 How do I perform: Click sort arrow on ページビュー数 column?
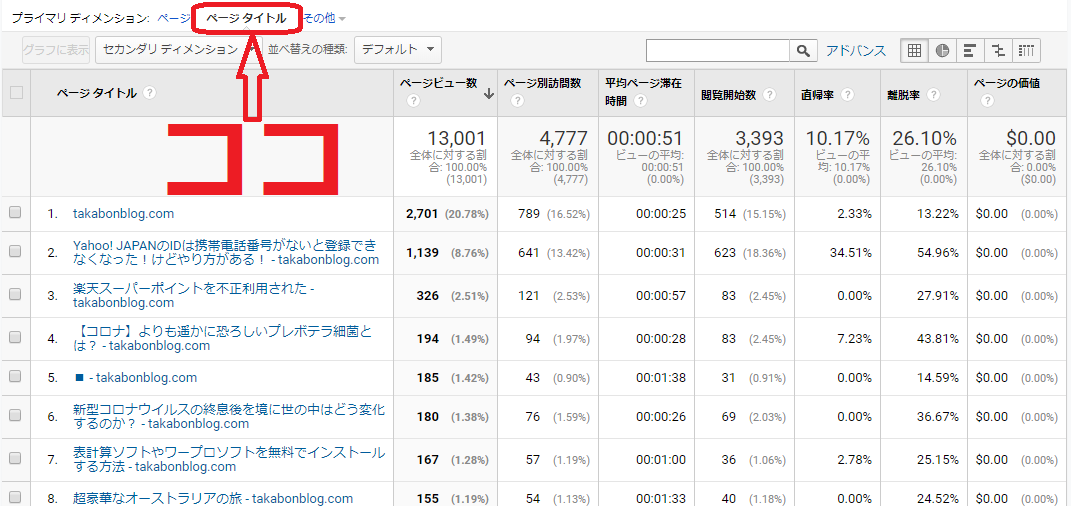[488, 94]
